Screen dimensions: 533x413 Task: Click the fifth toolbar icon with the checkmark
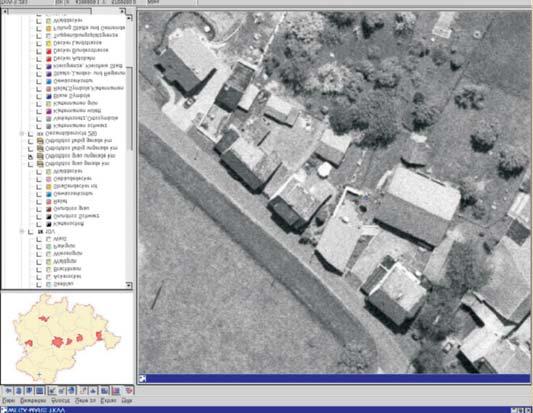click(52, 391)
